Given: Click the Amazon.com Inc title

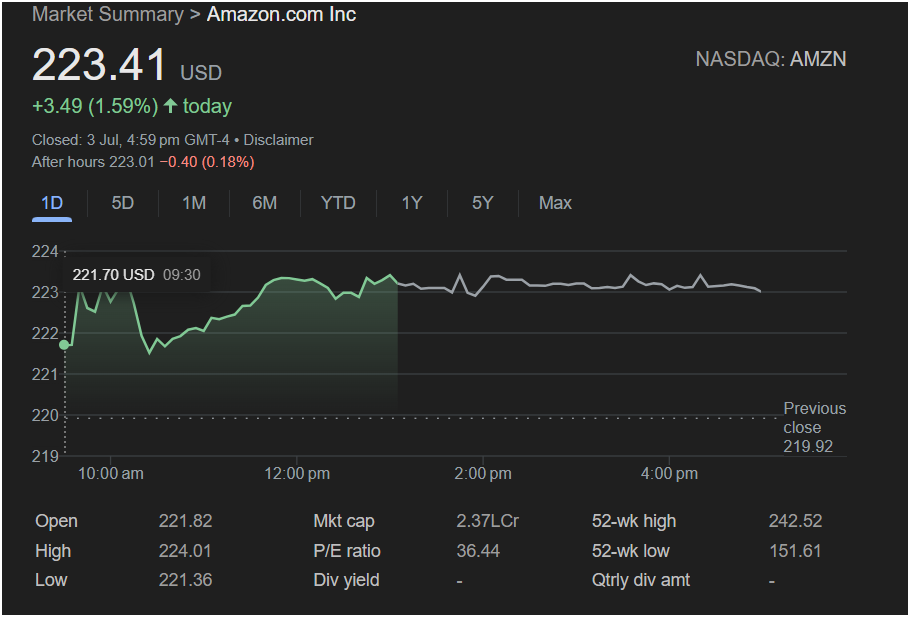Looking at the screenshot, I should [x=281, y=14].
